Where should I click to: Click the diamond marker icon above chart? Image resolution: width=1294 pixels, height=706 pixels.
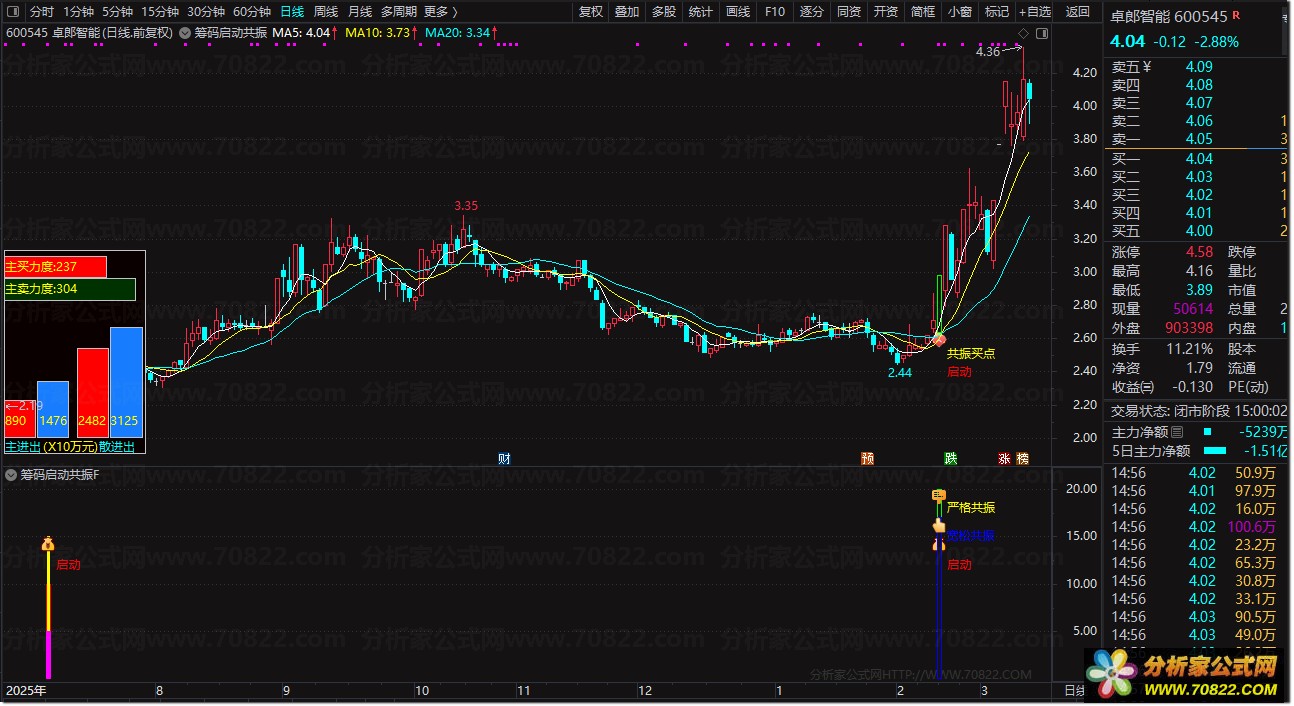(1022, 33)
